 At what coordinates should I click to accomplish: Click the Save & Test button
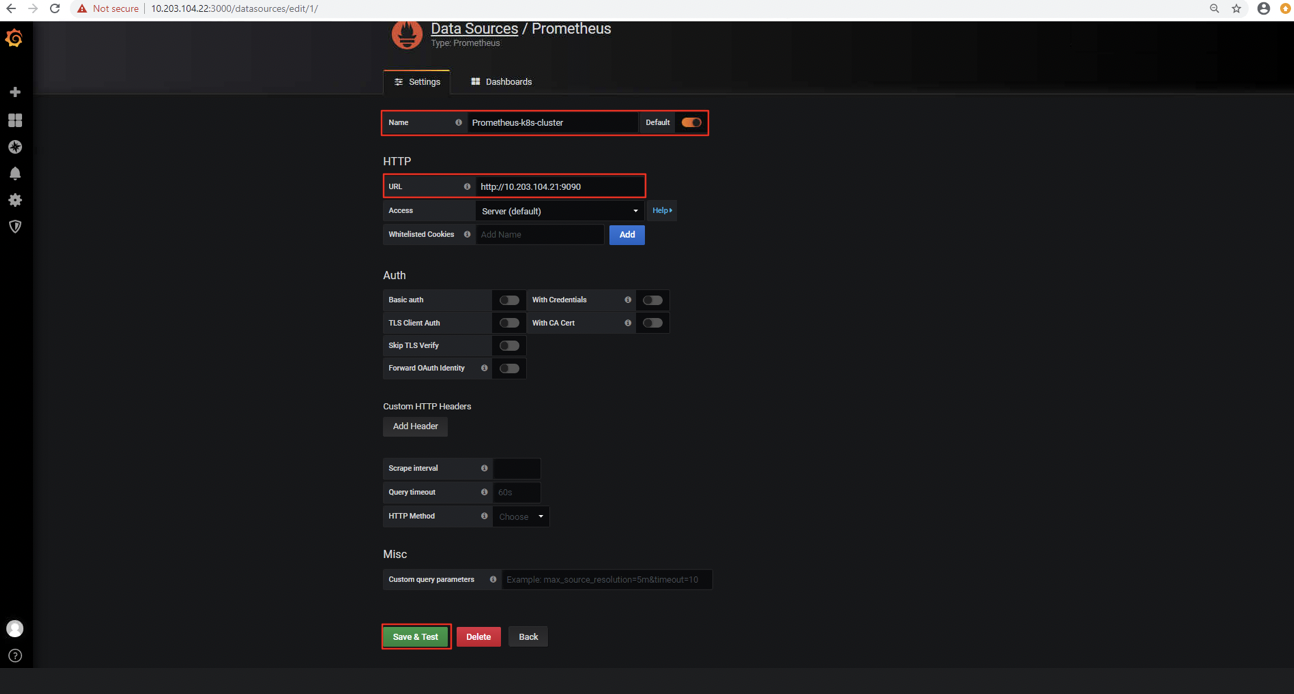click(x=415, y=637)
